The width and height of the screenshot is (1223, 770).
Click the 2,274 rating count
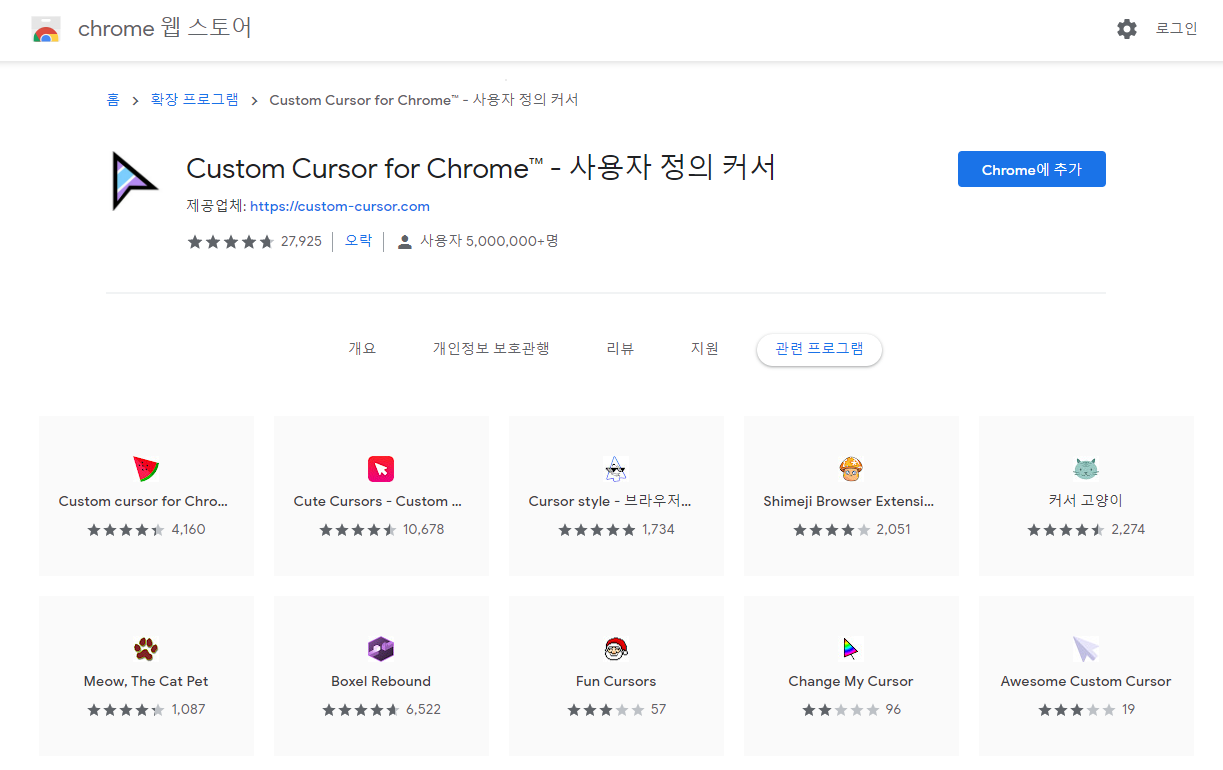point(1128,530)
